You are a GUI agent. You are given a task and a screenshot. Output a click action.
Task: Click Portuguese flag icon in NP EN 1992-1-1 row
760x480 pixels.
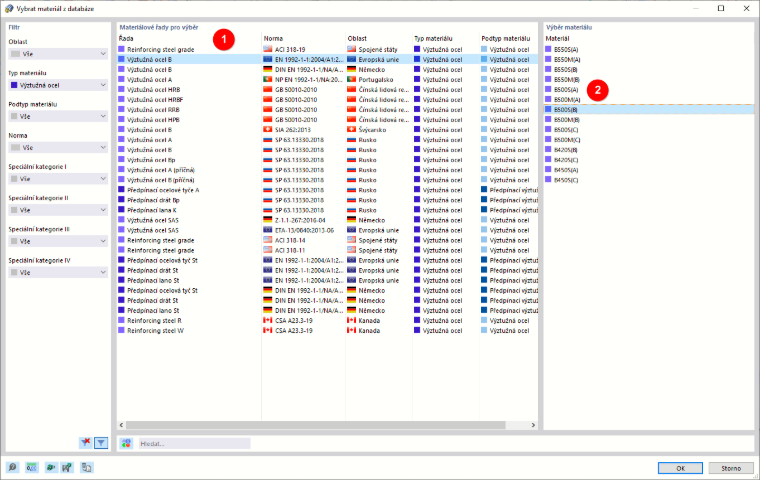point(268,79)
